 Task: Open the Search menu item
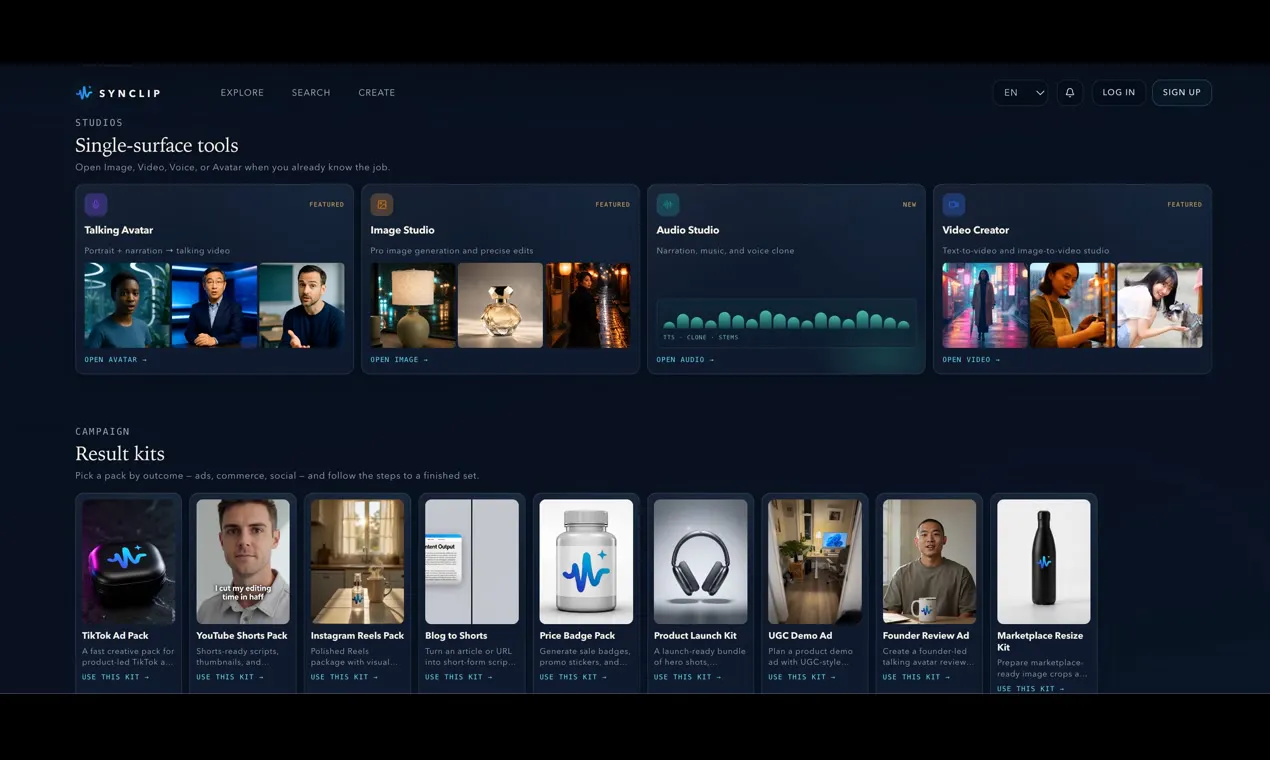[x=311, y=93]
